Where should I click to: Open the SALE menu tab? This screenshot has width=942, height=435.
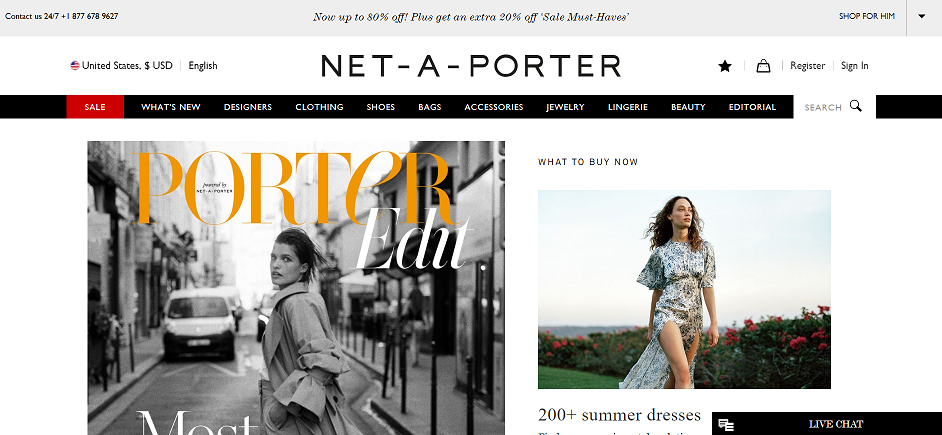click(95, 107)
